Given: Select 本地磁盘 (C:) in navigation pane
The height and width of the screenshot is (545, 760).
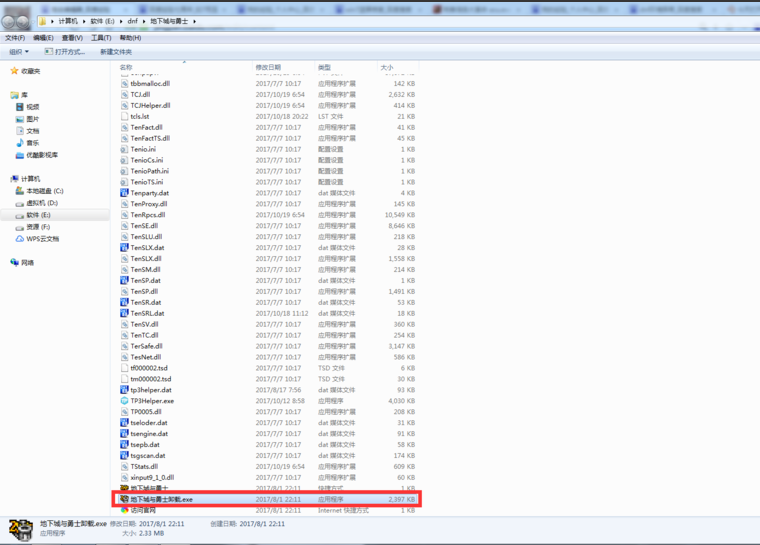Looking at the screenshot, I should [x=44, y=190].
